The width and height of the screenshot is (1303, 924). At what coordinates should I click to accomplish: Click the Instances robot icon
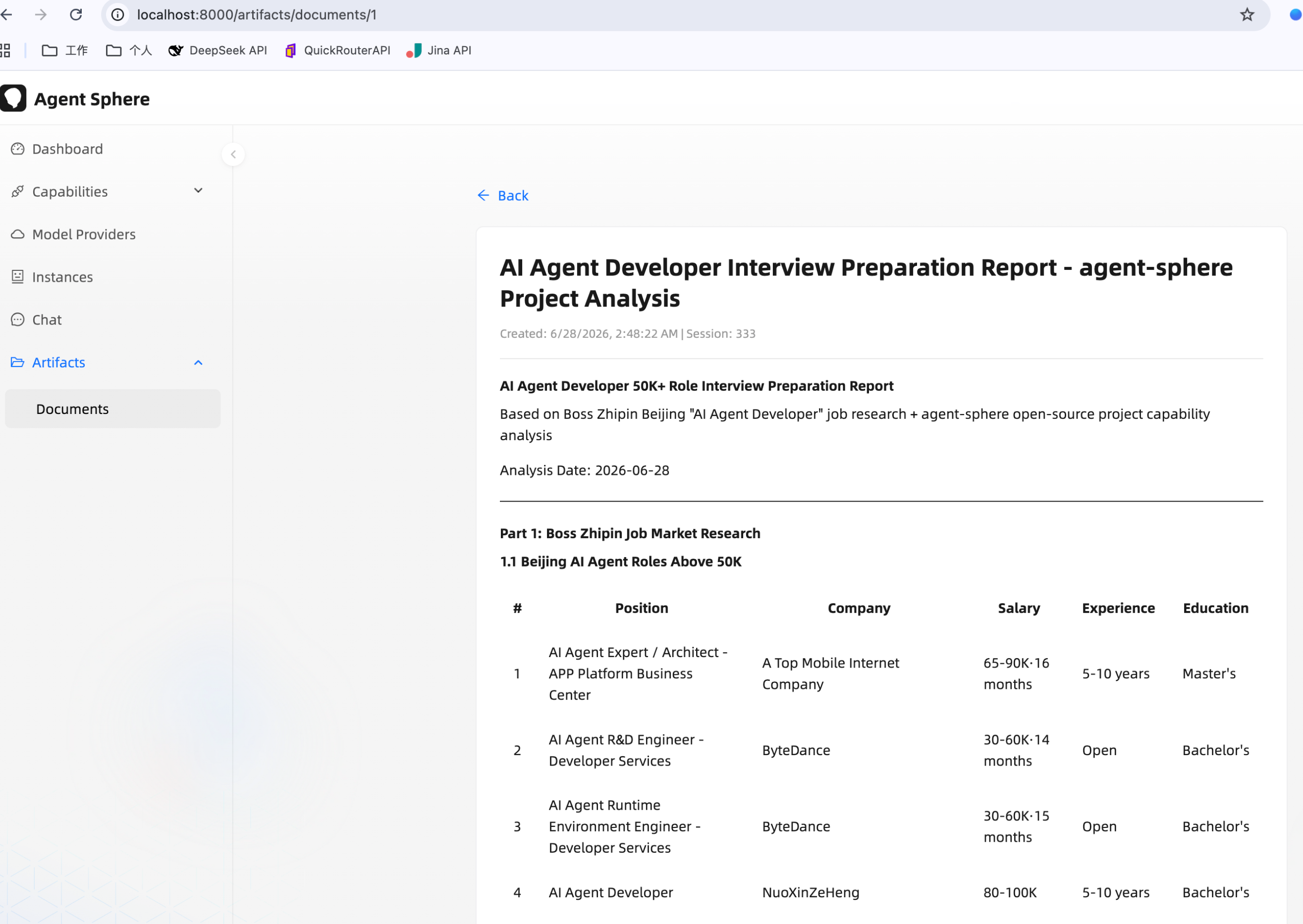point(18,277)
